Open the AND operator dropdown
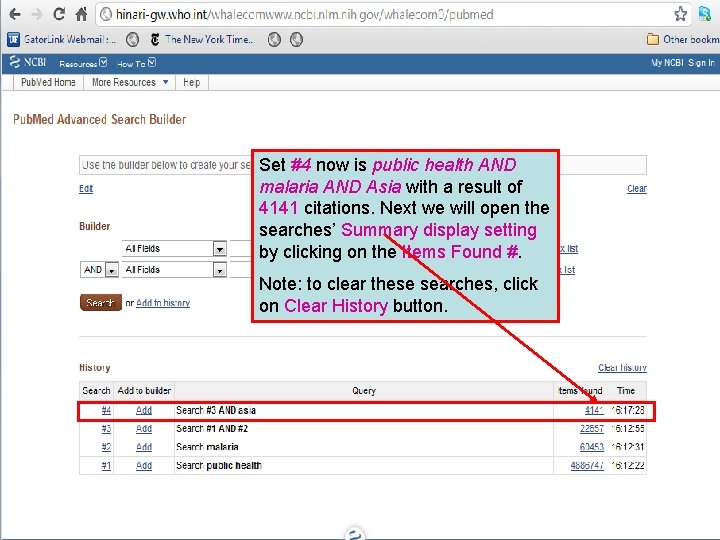The height and width of the screenshot is (540, 720). [99, 270]
